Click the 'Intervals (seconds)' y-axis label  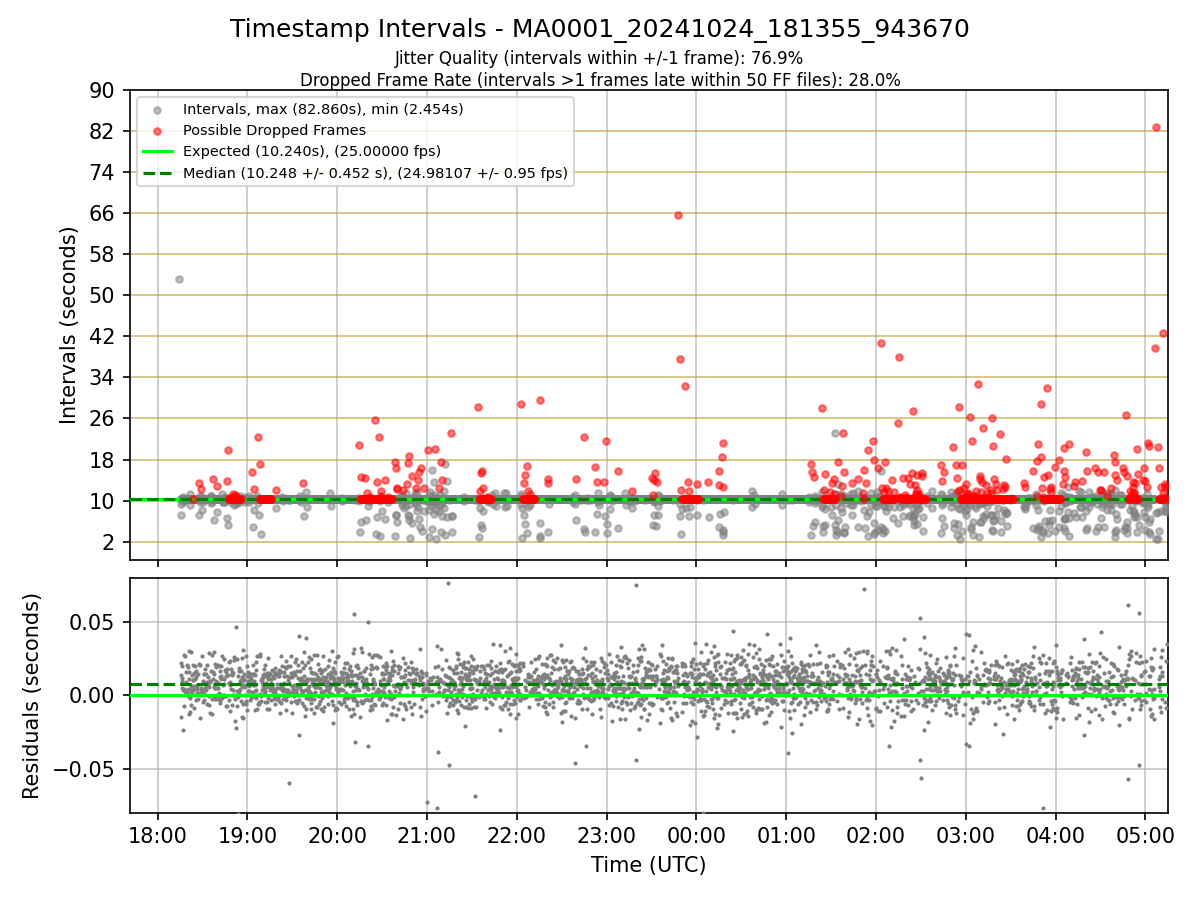tap(69, 325)
